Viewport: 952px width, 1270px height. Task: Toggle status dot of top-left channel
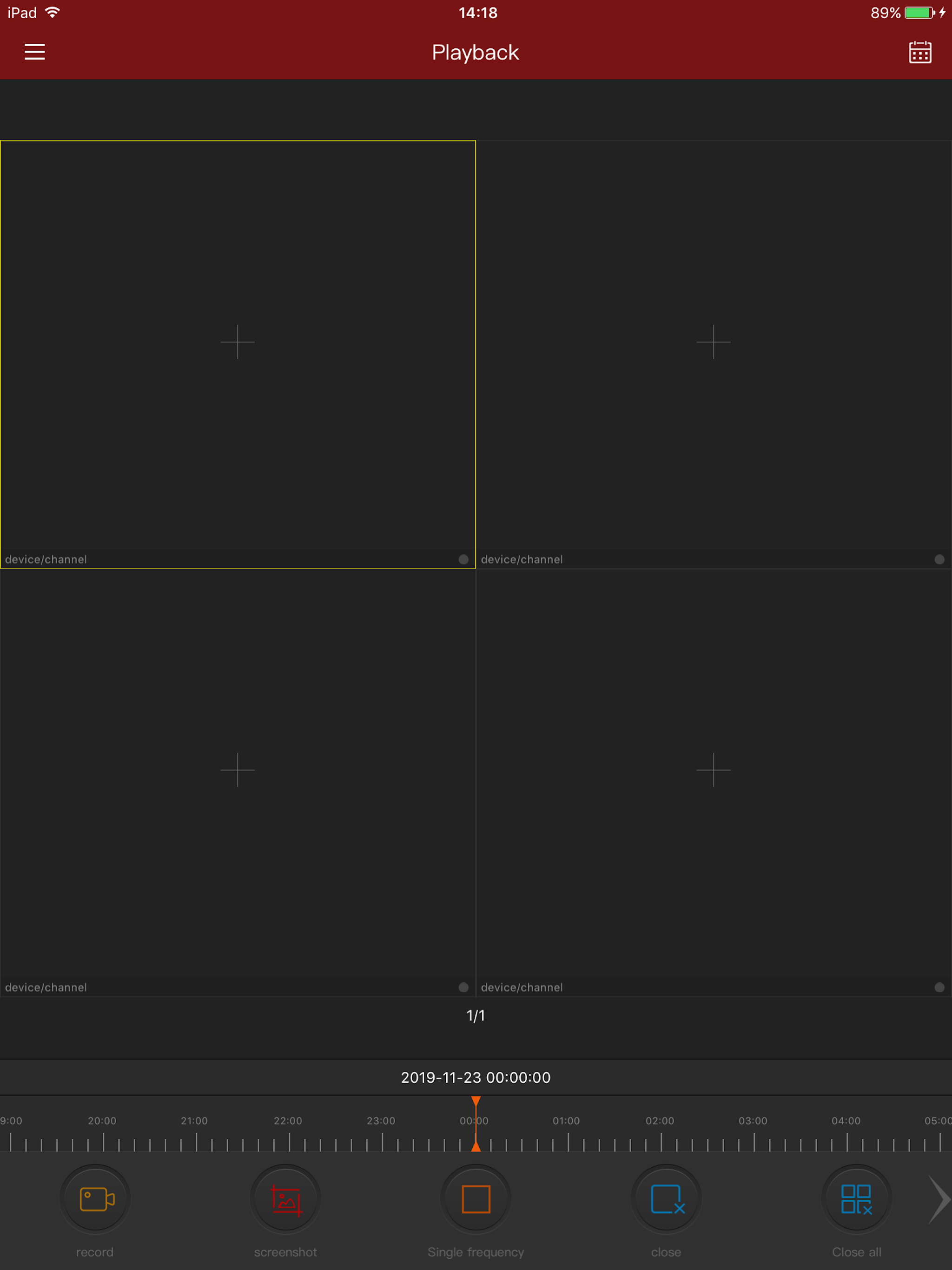pyautogui.click(x=463, y=559)
